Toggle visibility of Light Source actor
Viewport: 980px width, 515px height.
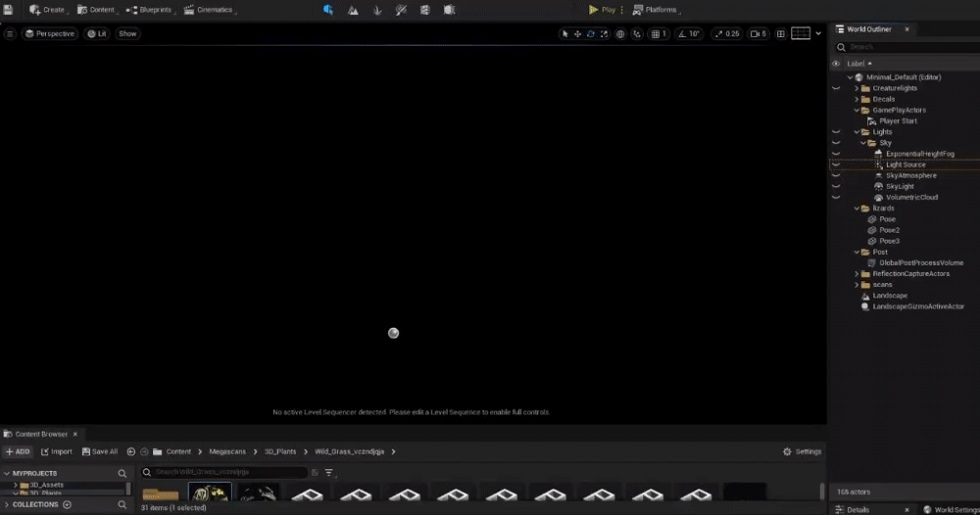tap(836, 165)
